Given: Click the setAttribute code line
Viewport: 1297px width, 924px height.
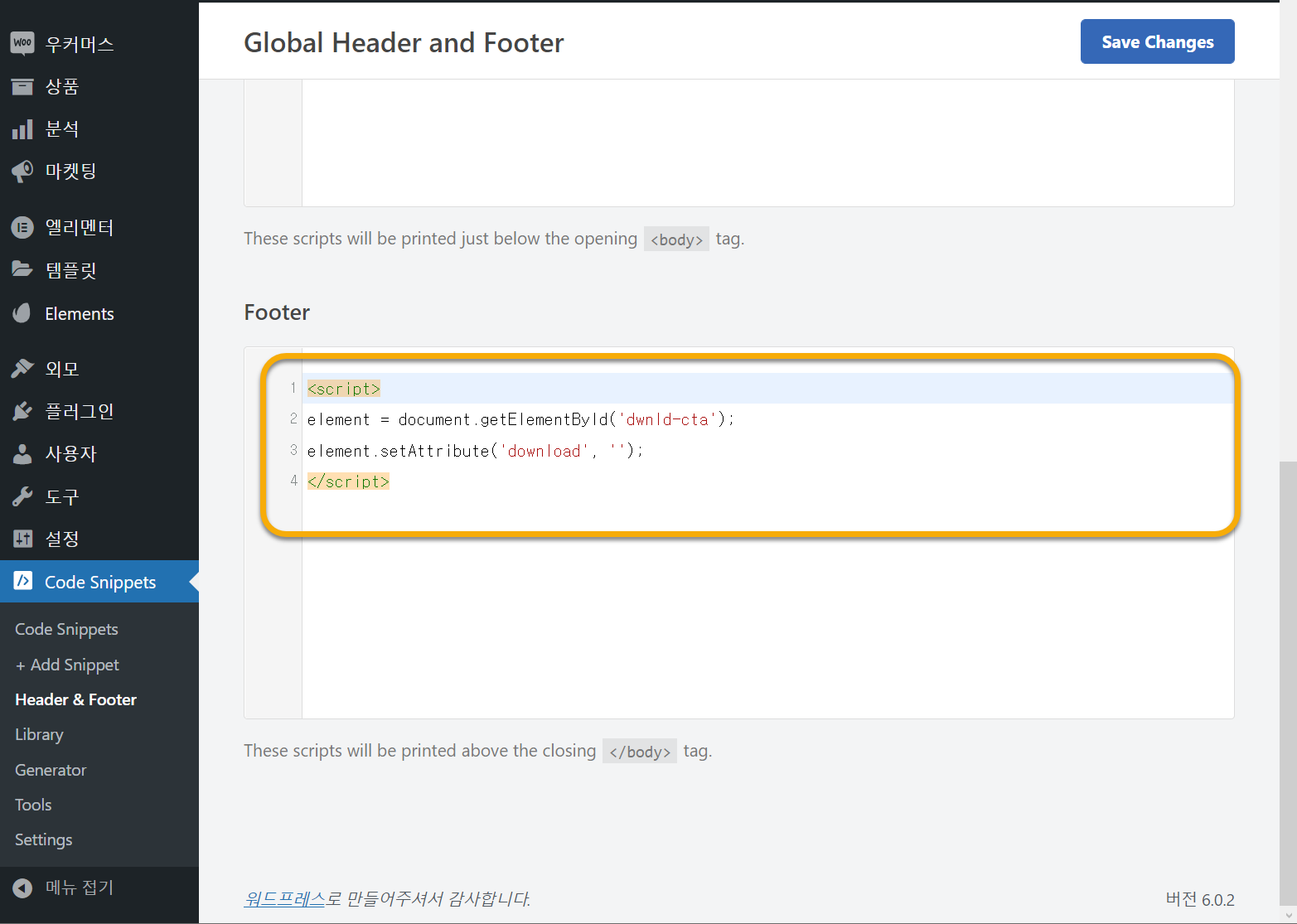Looking at the screenshot, I should [475, 451].
